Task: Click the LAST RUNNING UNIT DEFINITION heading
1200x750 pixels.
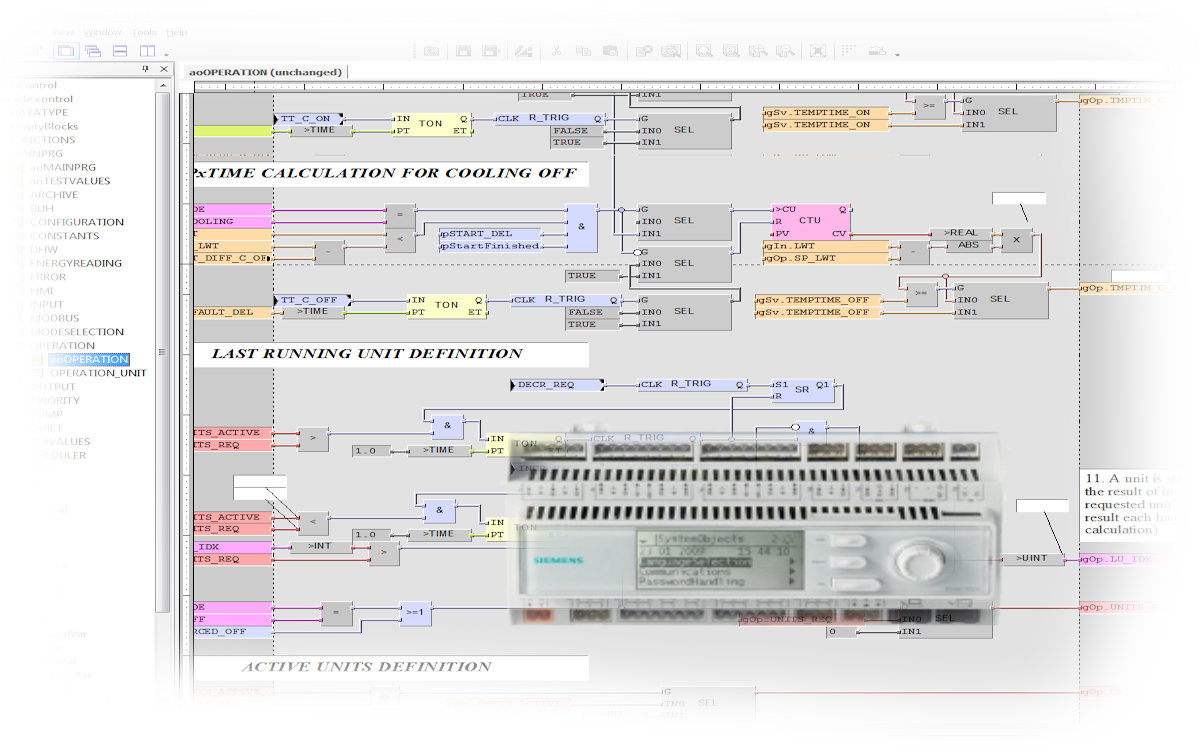Action: pos(367,353)
